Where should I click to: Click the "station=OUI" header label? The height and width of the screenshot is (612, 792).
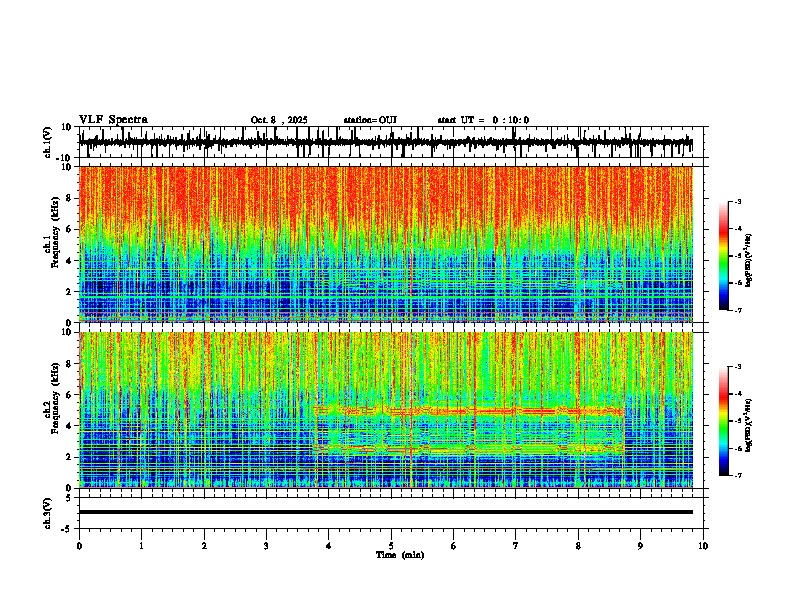click(x=370, y=120)
